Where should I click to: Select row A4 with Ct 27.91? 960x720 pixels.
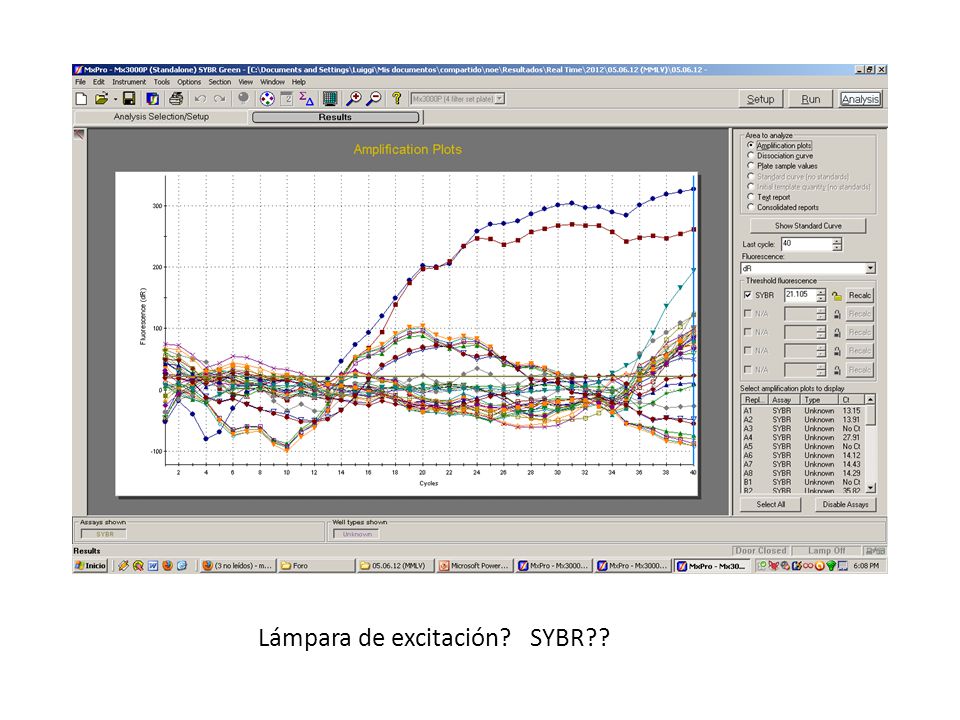pyautogui.click(x=803, y=438)
